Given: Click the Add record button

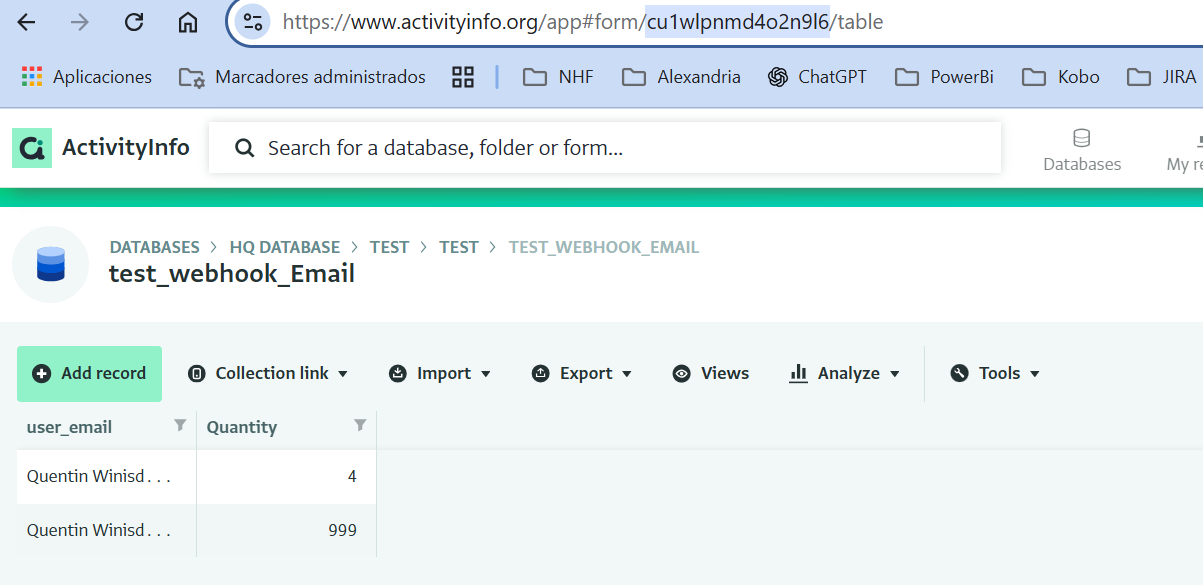Looking at the screenshot, I should 89,373.
